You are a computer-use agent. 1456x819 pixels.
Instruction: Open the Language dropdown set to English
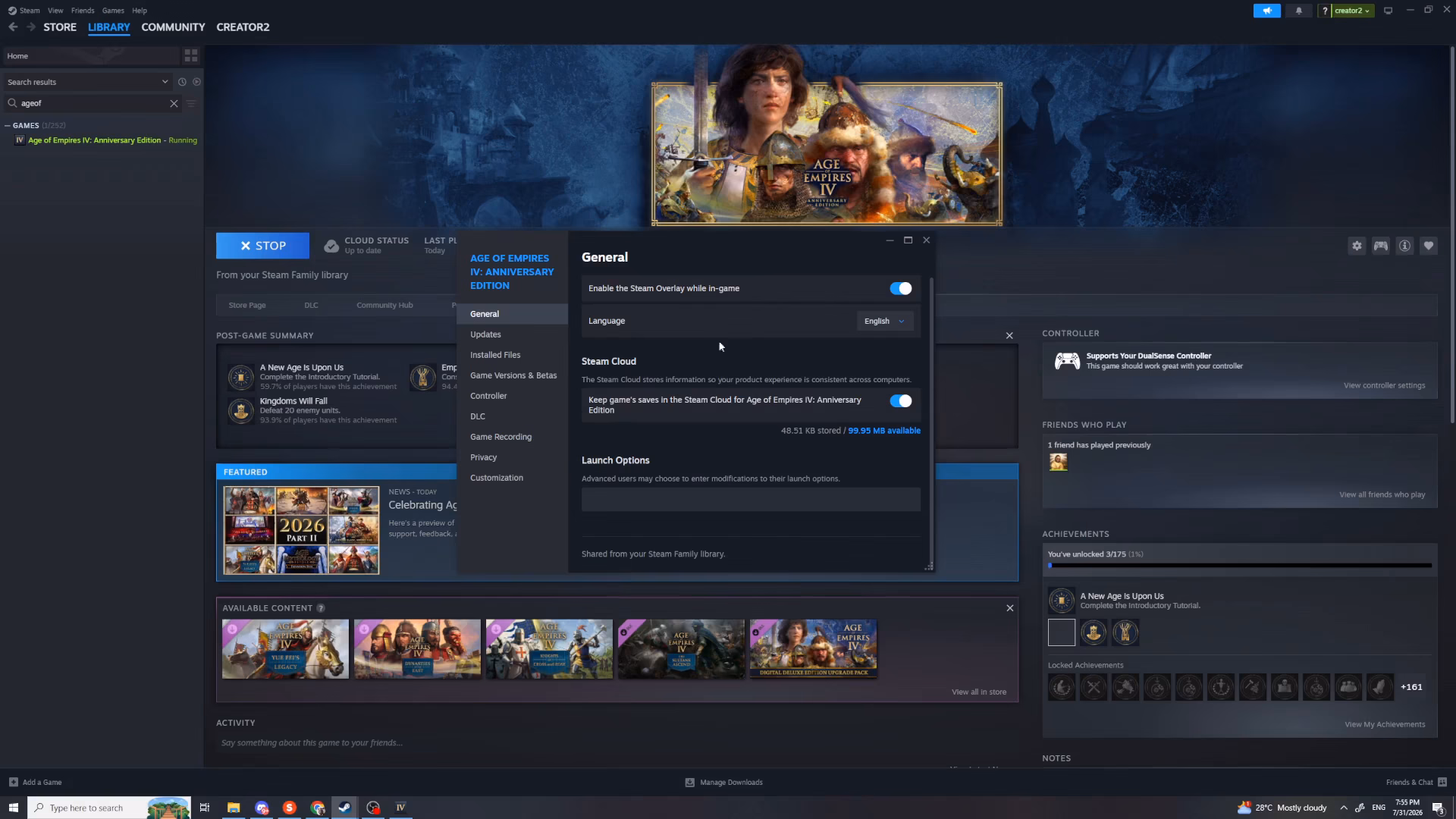(x=885, y=321)
